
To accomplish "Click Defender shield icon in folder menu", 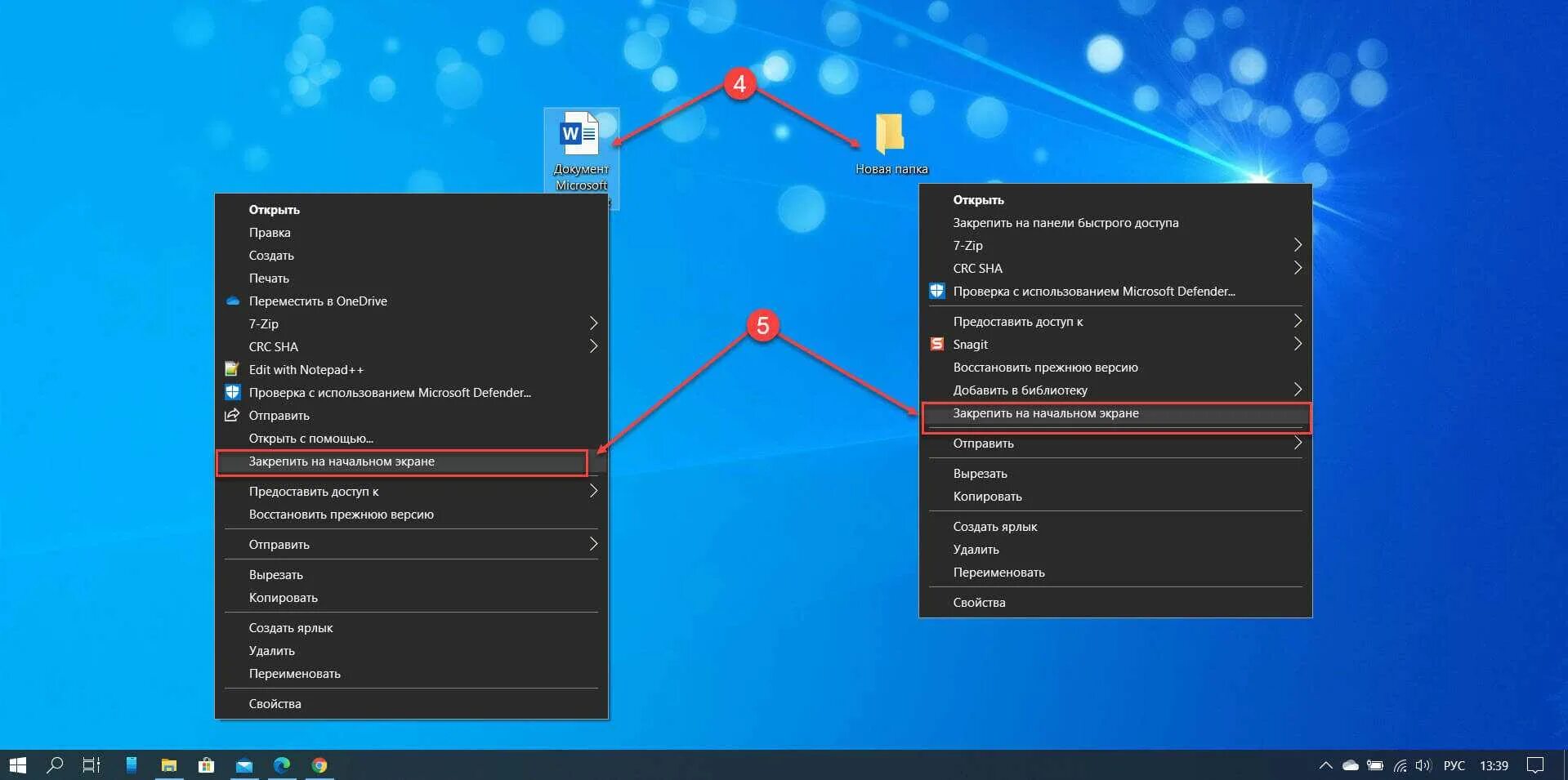I will click(937, 292).
